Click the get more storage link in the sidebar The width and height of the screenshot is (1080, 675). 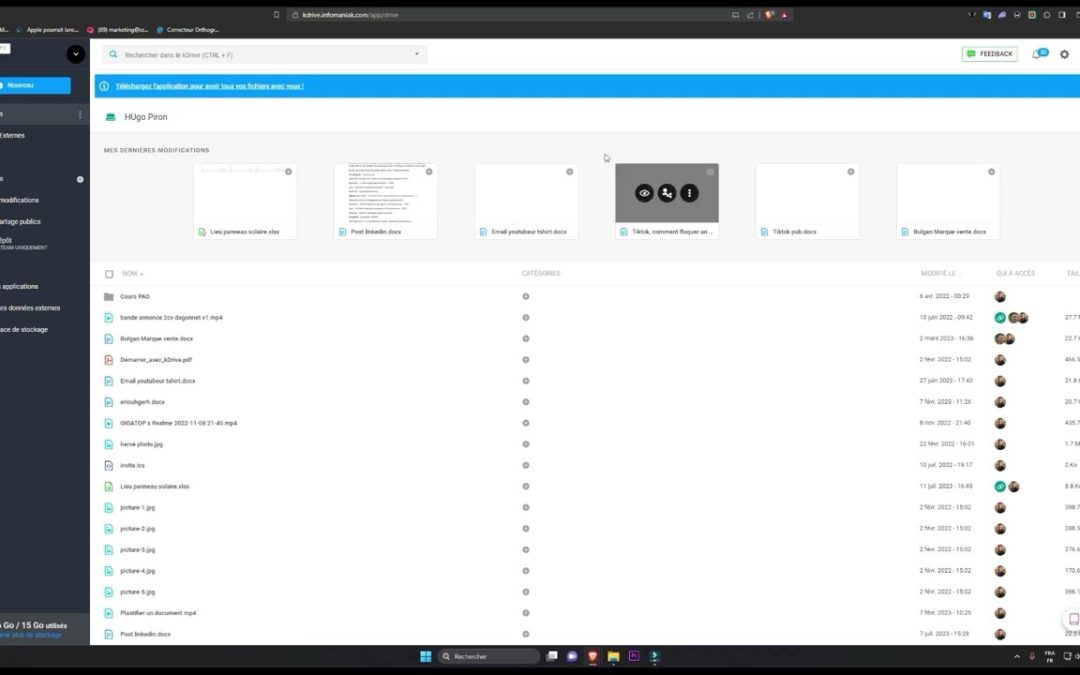point(31,635)
